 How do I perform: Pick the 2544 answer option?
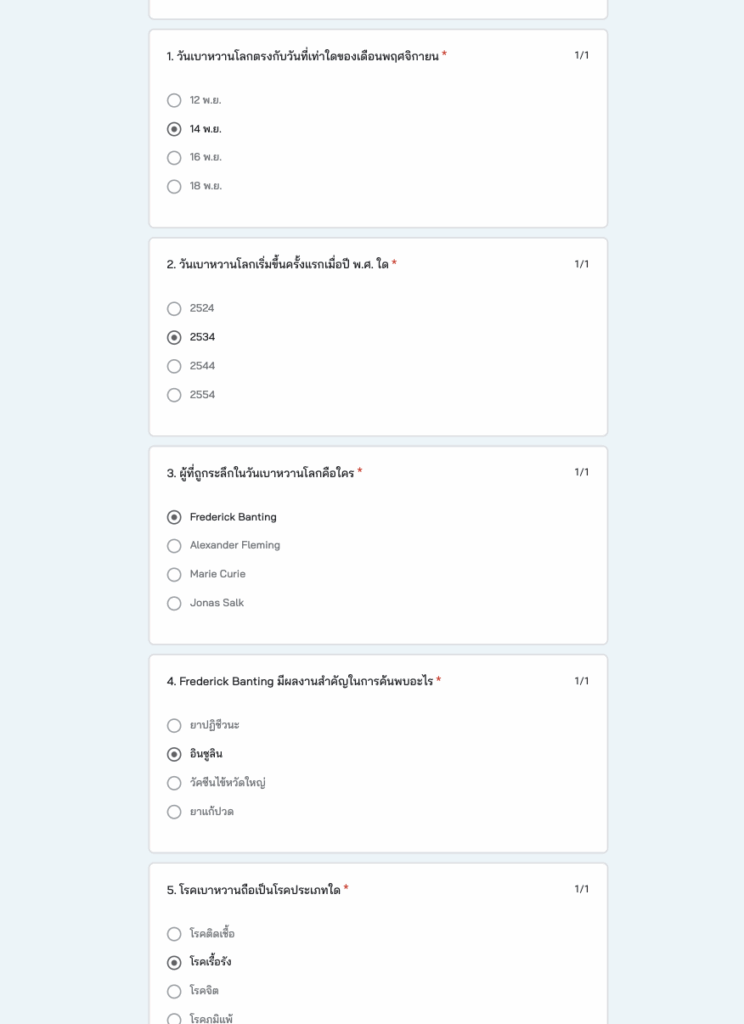tap(174, 366)
